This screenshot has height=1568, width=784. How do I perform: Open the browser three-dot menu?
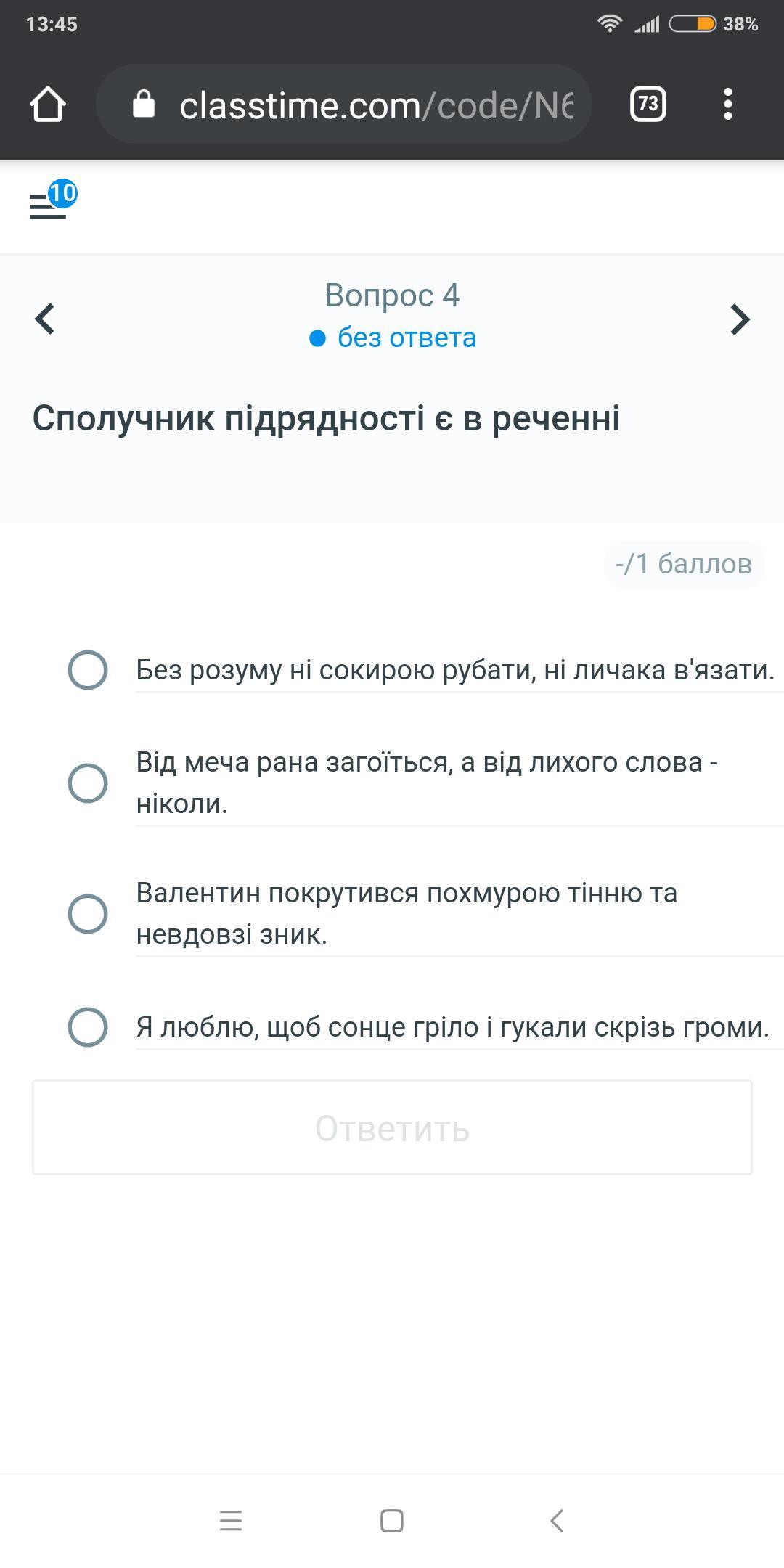tap(728, 104)
